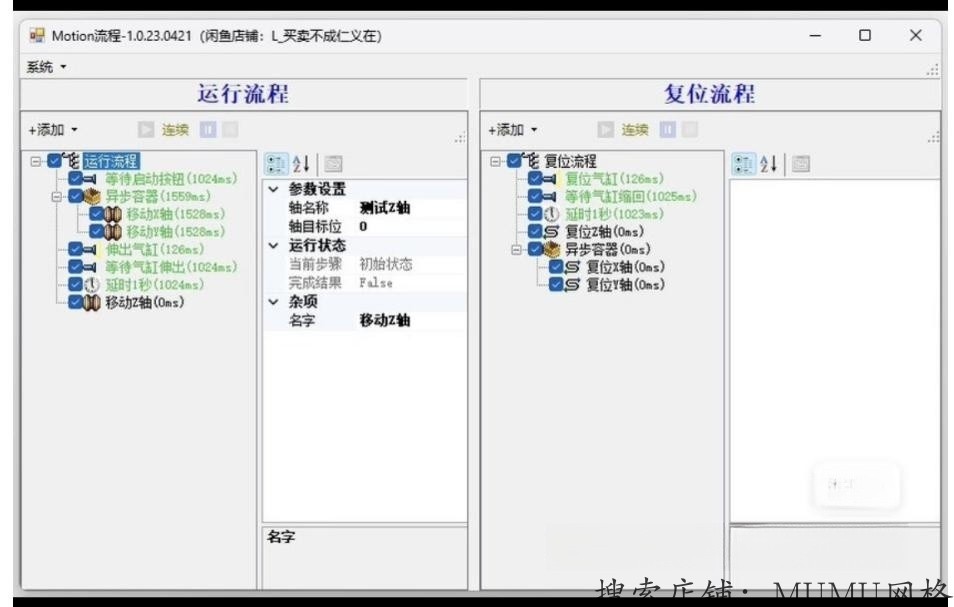Switch left property grid to categorized view
Image resolution: width=954 pixels, height=607 pixels.
(x=276, y=164)
